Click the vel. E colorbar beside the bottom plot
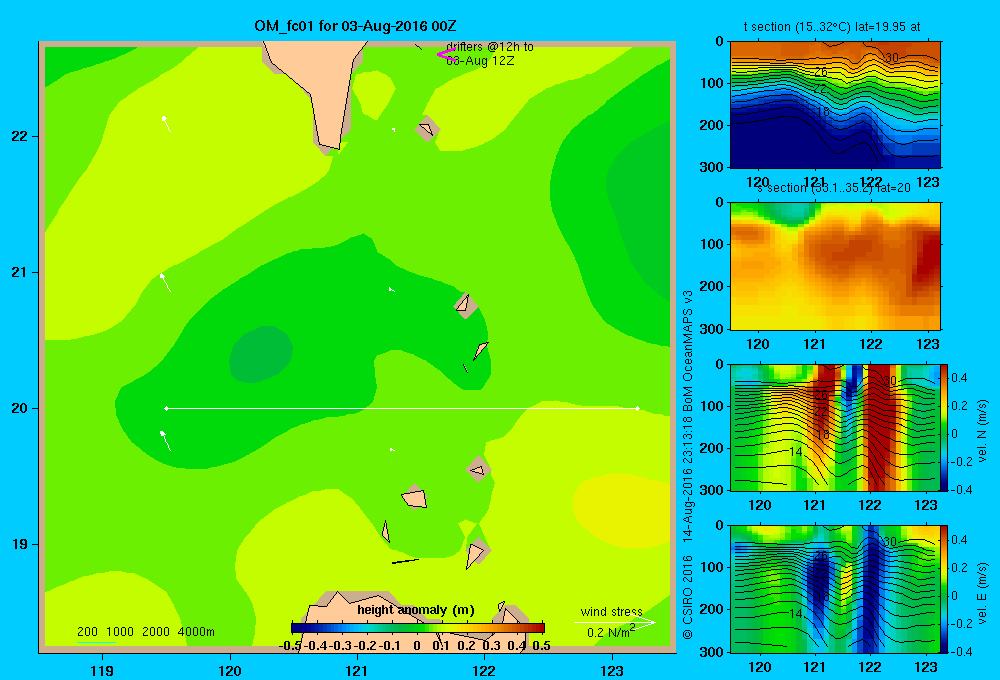Screen dimensions: 1000x680 [x=945, y=589]
